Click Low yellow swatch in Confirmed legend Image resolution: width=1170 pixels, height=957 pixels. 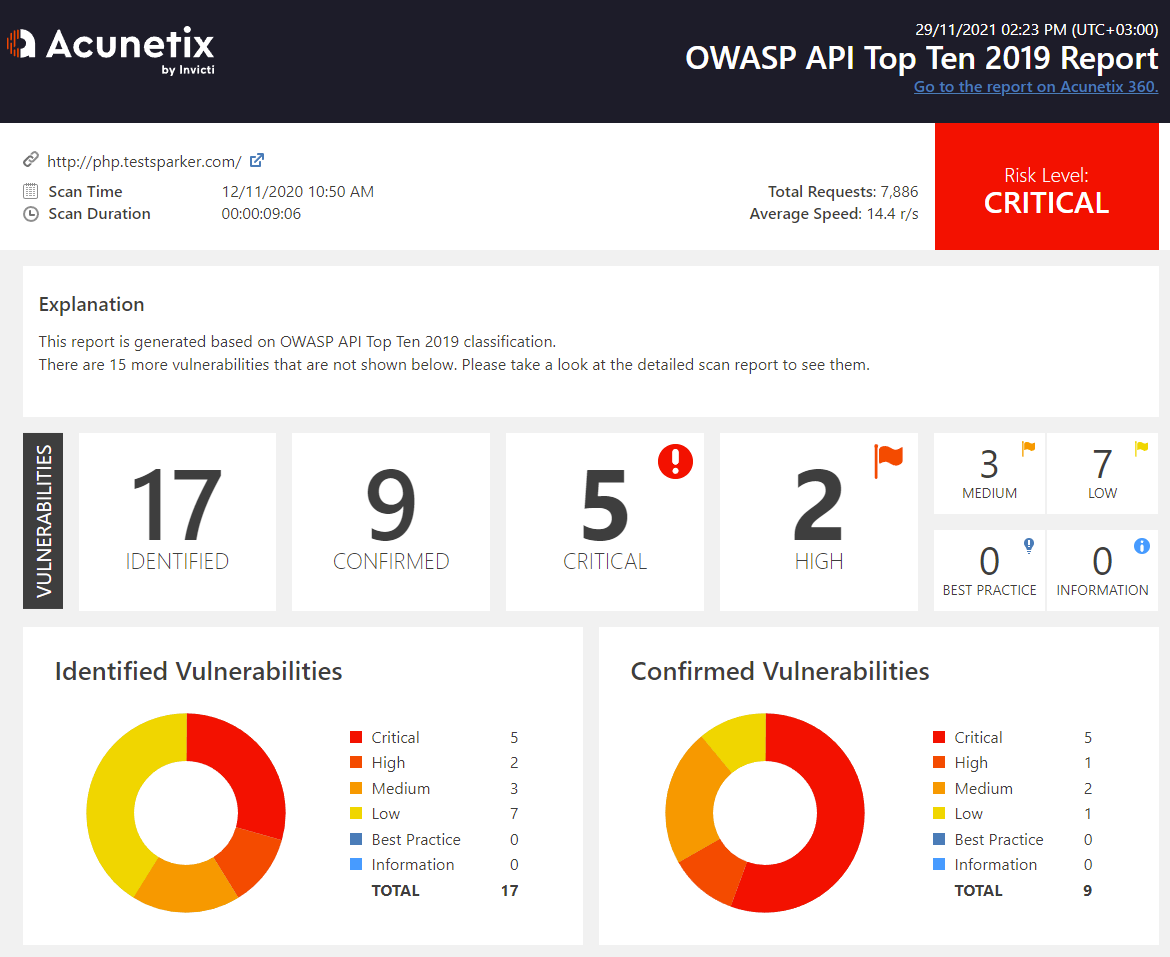939,813
